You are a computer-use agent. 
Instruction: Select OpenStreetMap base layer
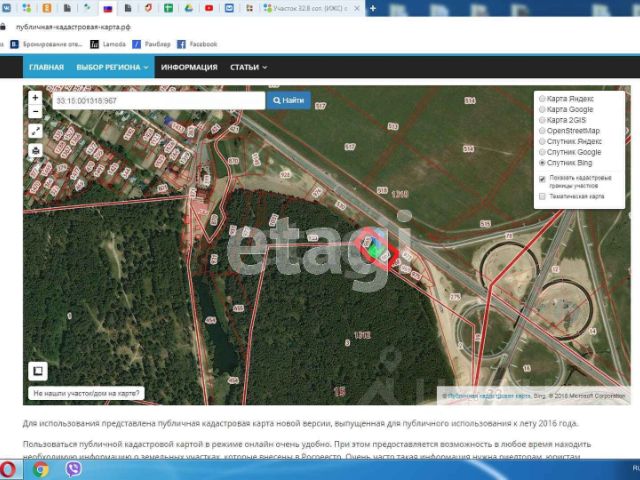pyautogui.click(x=542, y=131)
